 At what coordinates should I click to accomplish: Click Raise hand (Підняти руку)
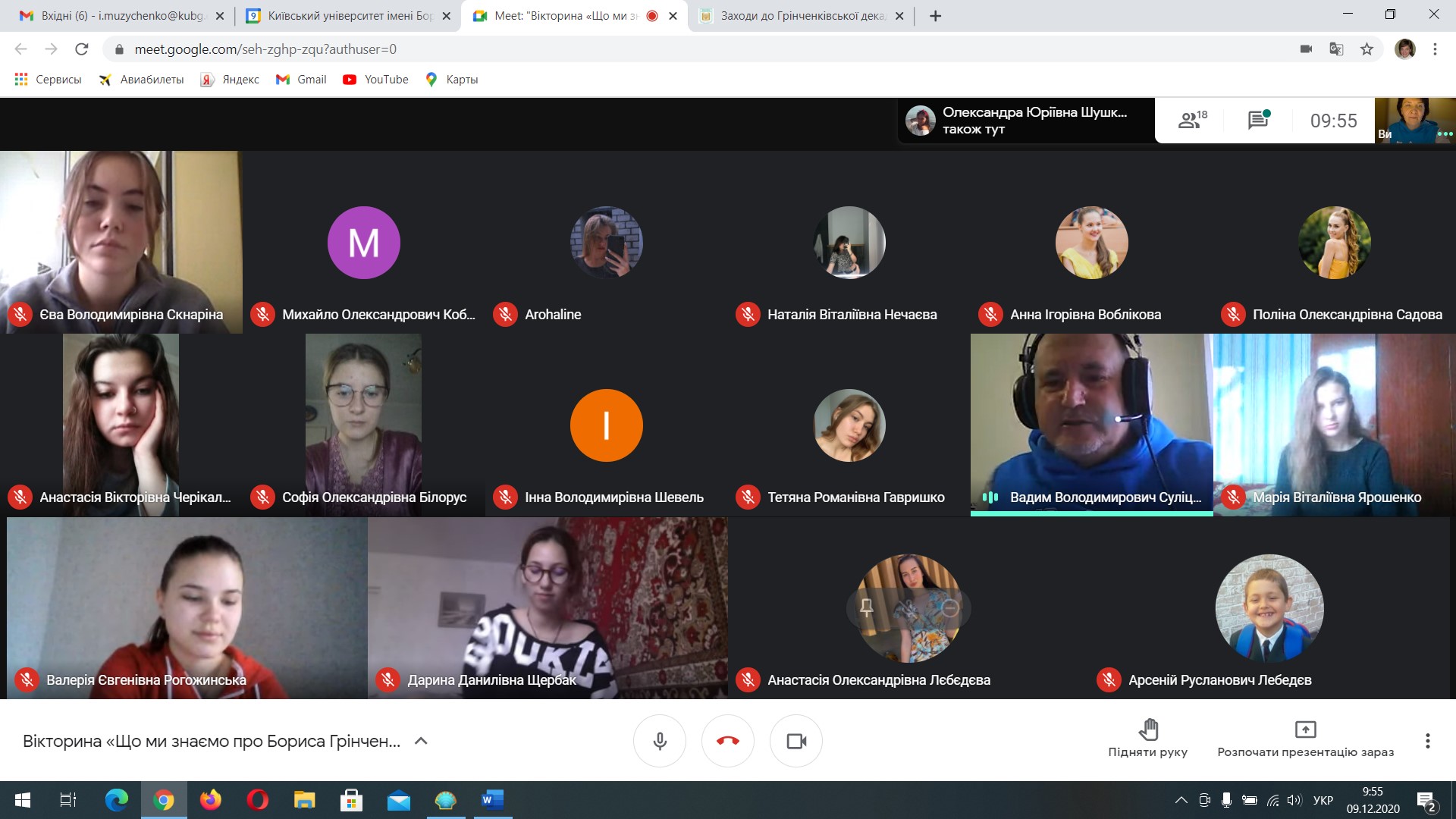point(1147,738)
